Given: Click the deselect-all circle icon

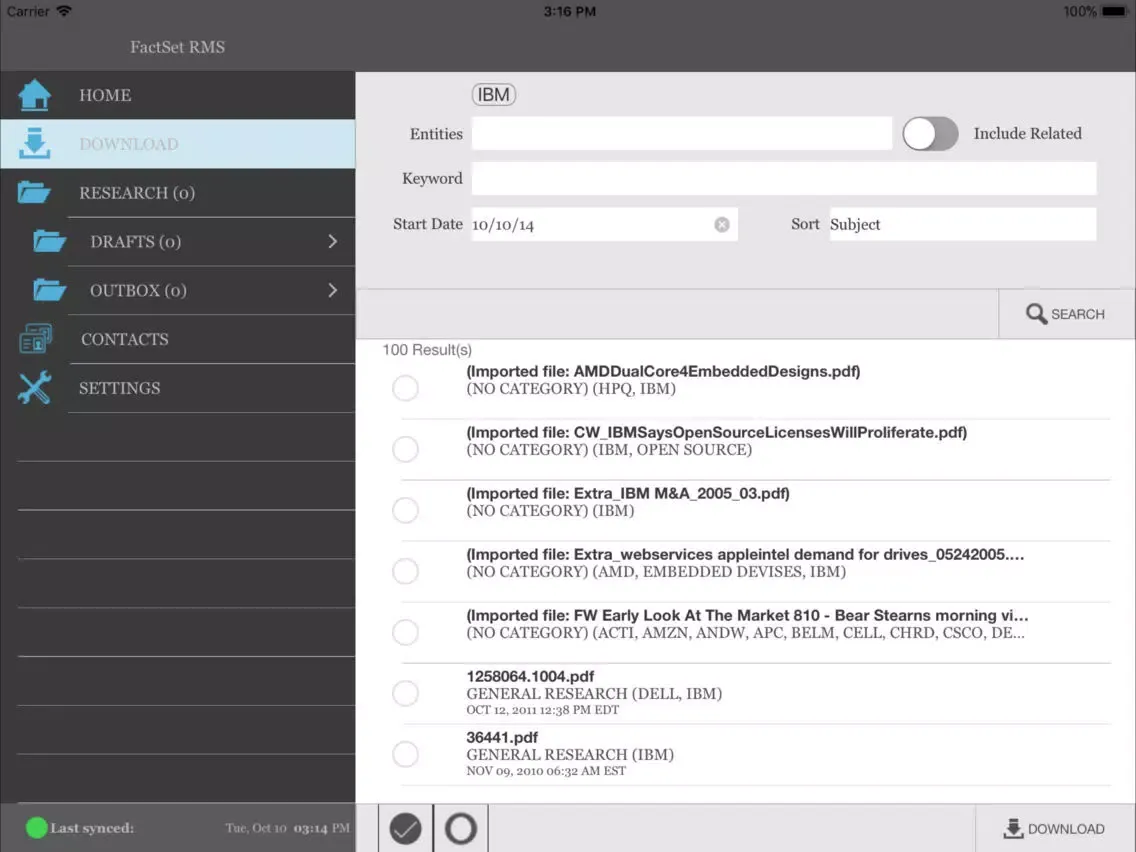Looking at the screenshot, I should click(461, 828).
